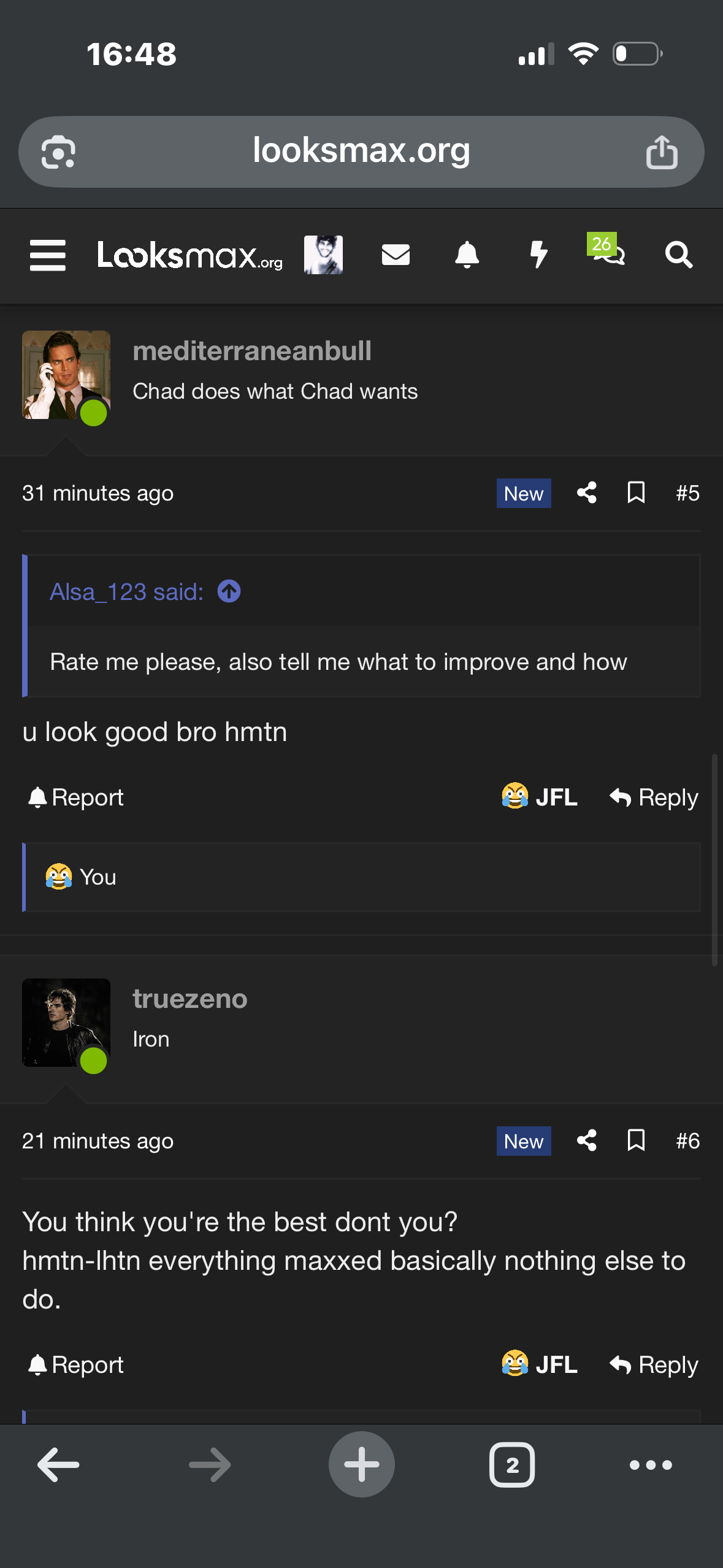Open the forum search magnifier
Image resolution: width=723 pixels, height=1568 pixels.
[679, 255]
